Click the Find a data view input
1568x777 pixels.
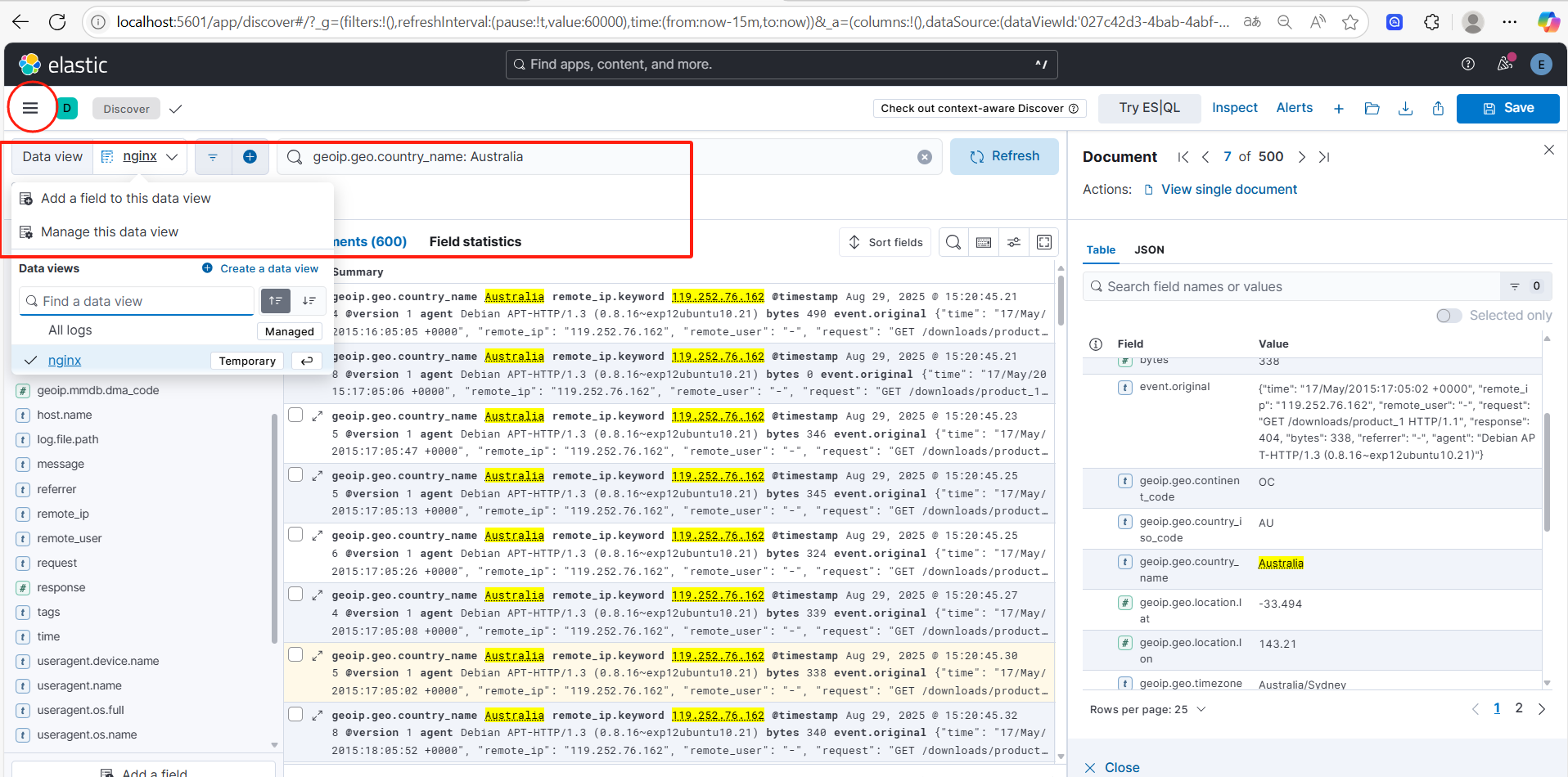click(x=137, y=301)
